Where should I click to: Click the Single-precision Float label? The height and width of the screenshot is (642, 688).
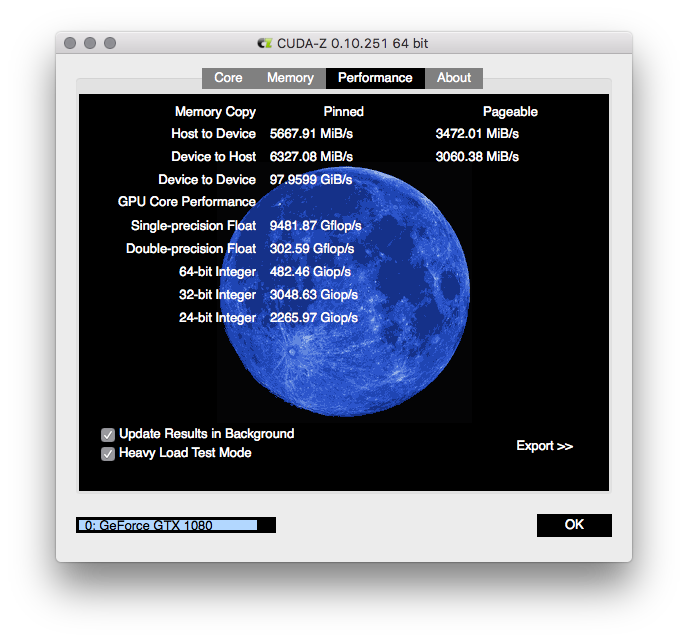[194, 226]
